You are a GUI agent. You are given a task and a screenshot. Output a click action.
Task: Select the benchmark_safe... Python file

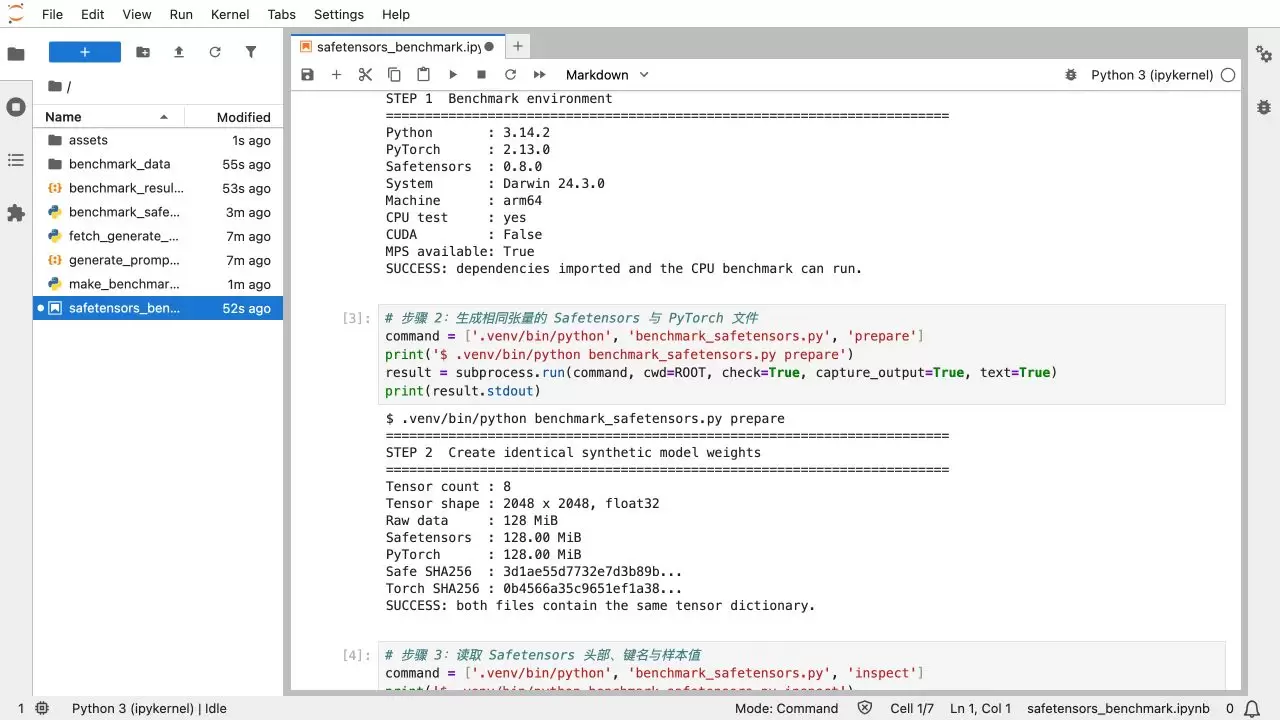(x=158, y=212)
